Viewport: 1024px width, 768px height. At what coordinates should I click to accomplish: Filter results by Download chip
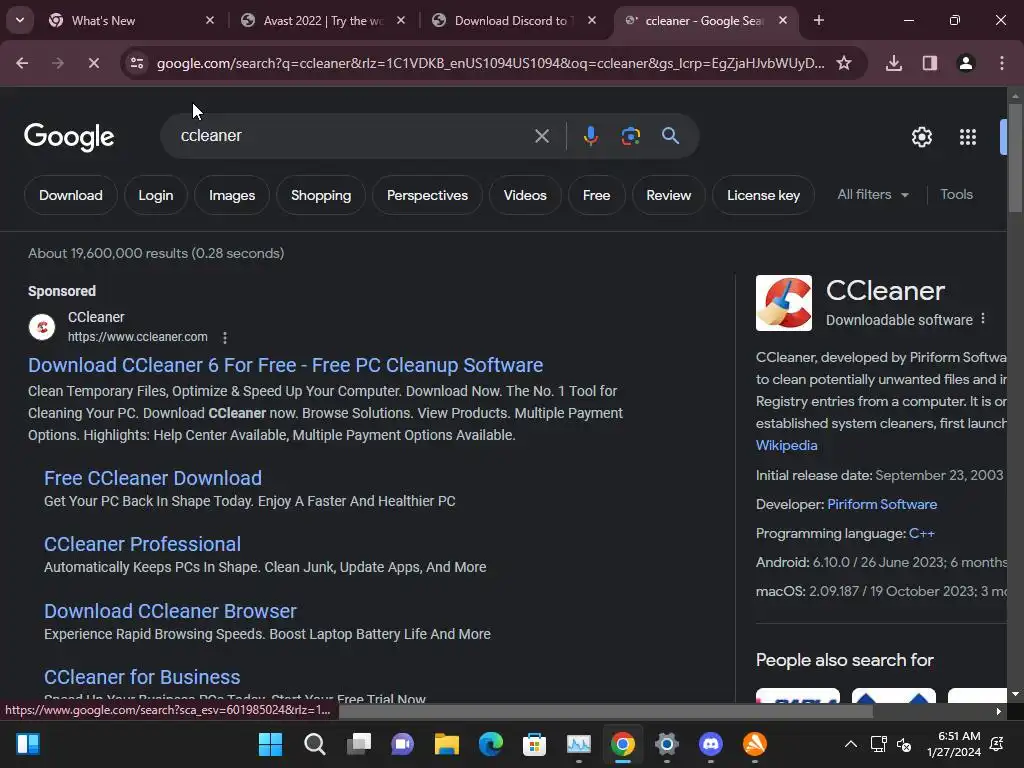pos(71,195)
